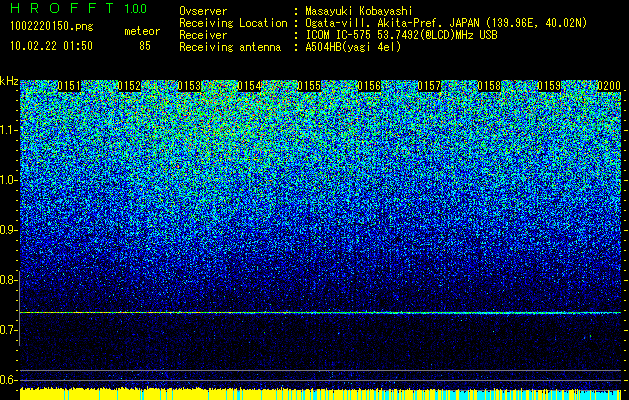Click the filename 1002220150.png
Image resolution: width=629 pixels, height=400 pixels.
[52, 27]
